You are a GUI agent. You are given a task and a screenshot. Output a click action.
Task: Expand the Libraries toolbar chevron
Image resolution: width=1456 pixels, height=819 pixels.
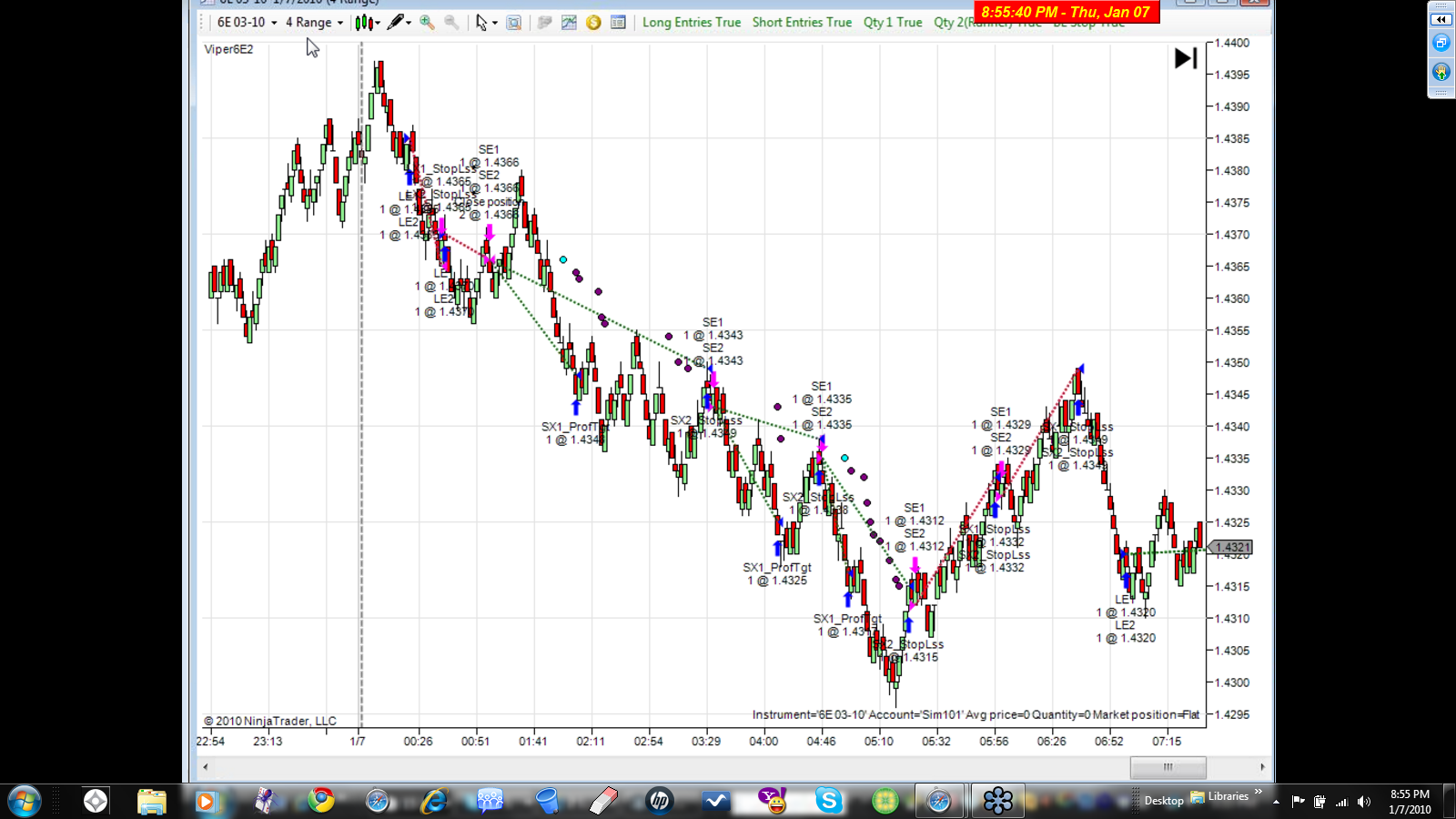pos(1259,793)
